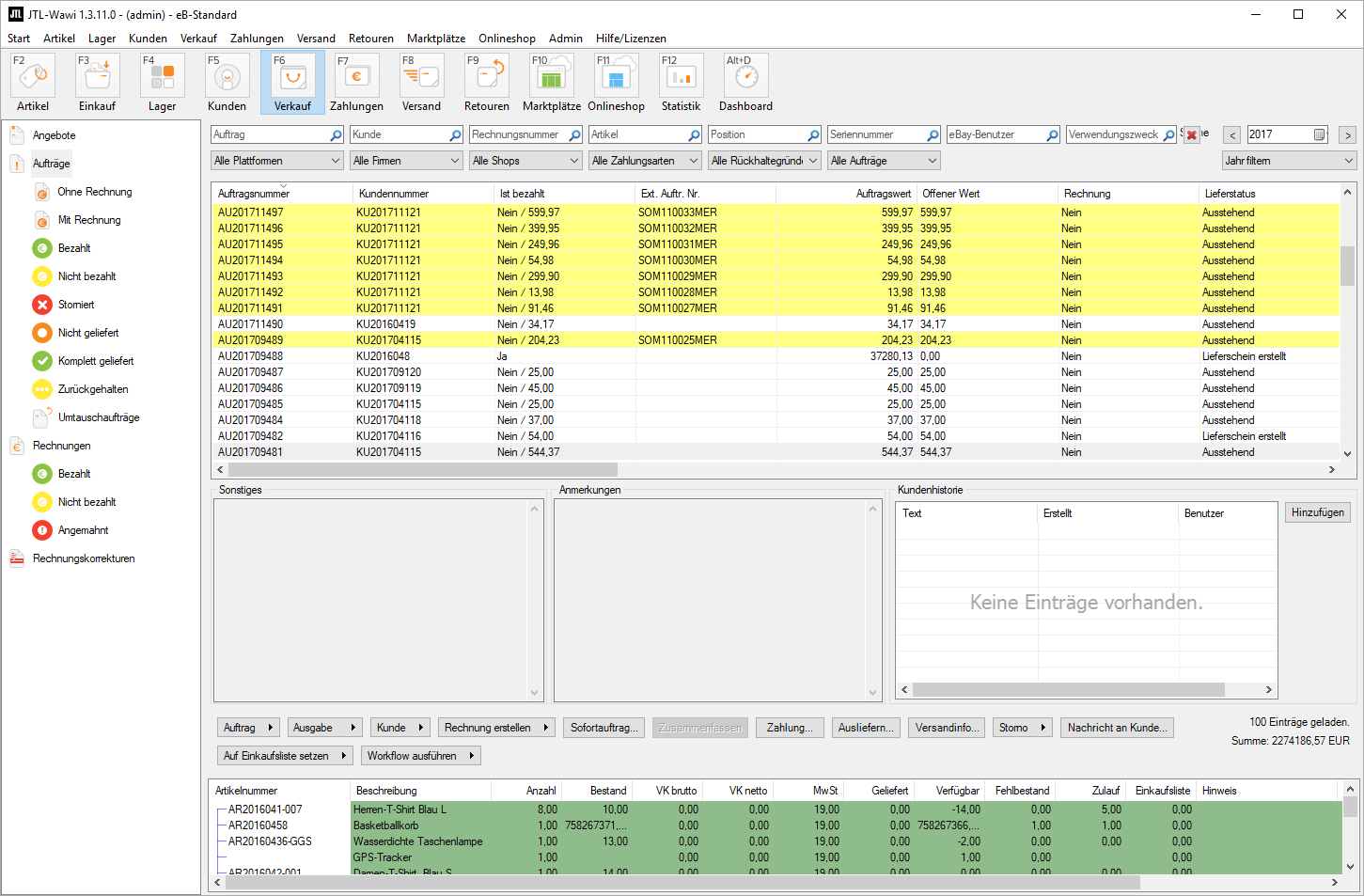
Task: Show Storniert orders in sidebar
Action: coord(76,305)
